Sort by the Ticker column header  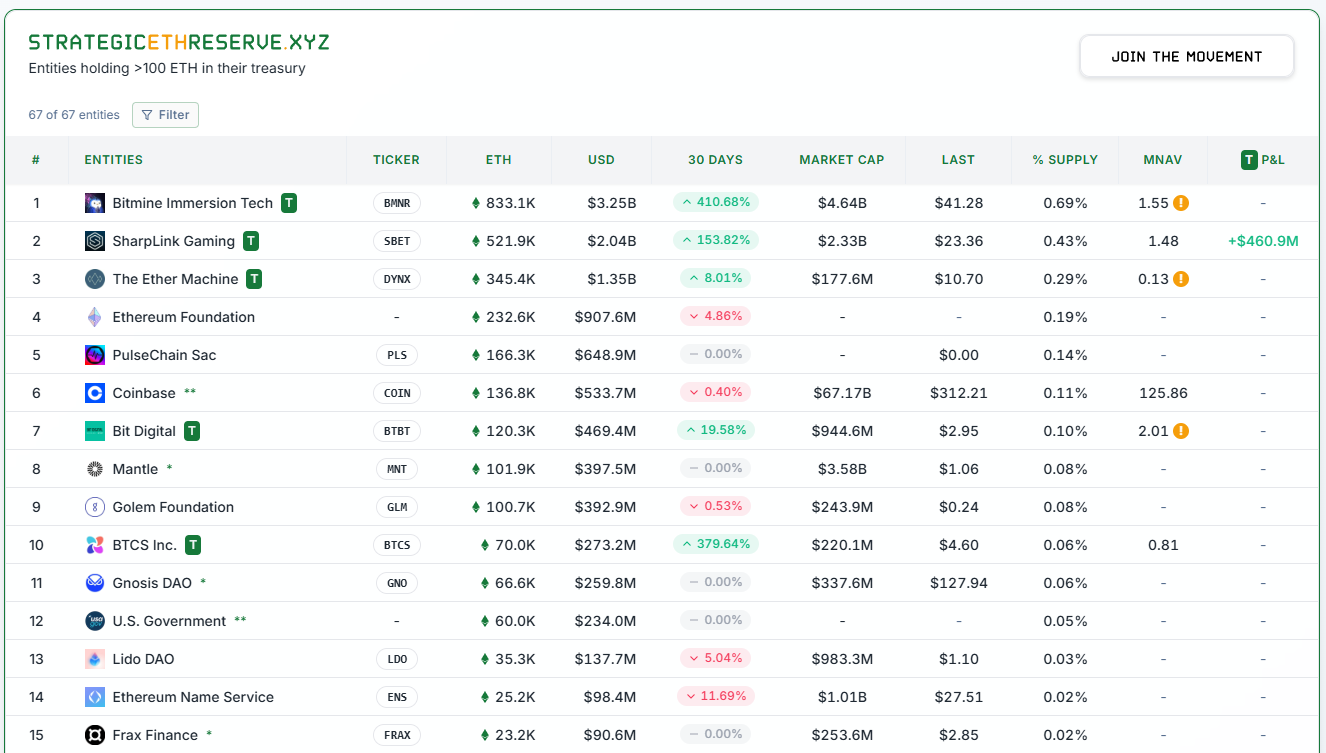(x=396, y=160)
